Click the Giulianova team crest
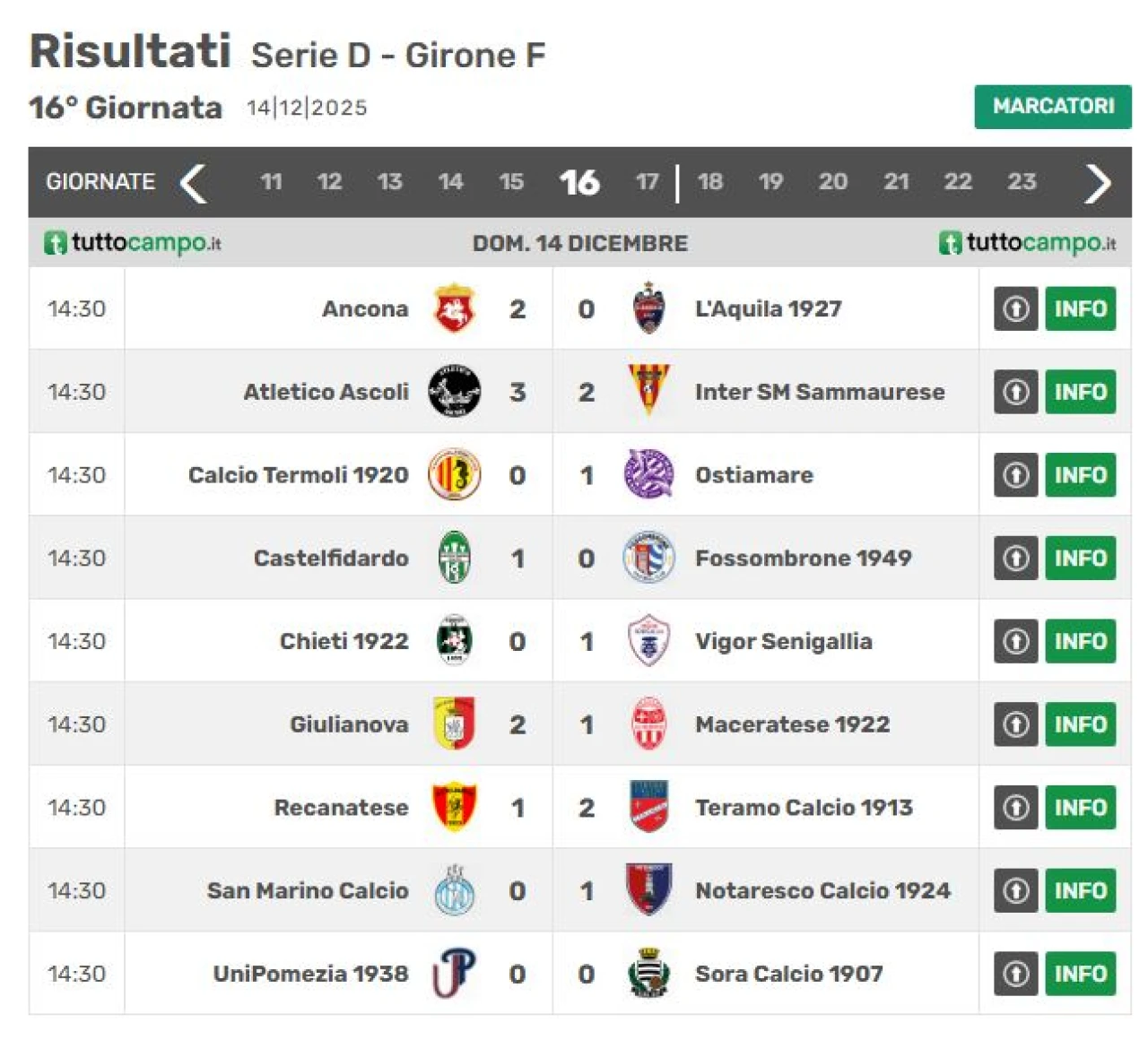Image resolution: width=1148 pixels, height=1040 pixels. coord(454,724)
